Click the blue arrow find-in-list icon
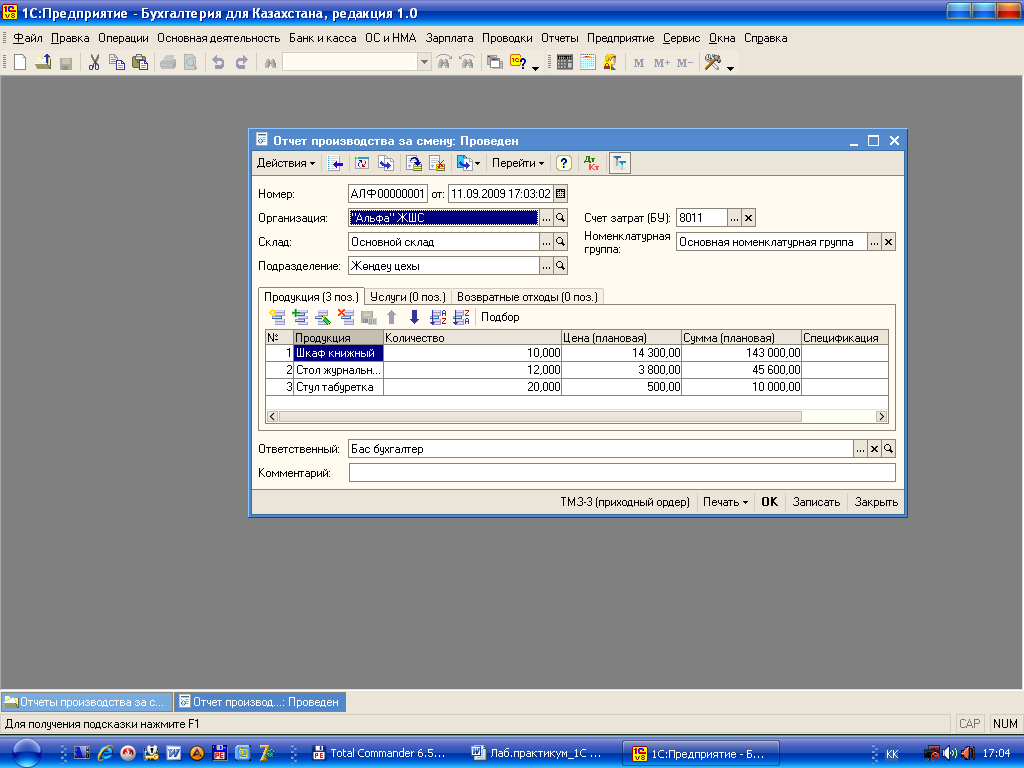The width and height of the screenshot is (1024, 768). pos(336,163)
